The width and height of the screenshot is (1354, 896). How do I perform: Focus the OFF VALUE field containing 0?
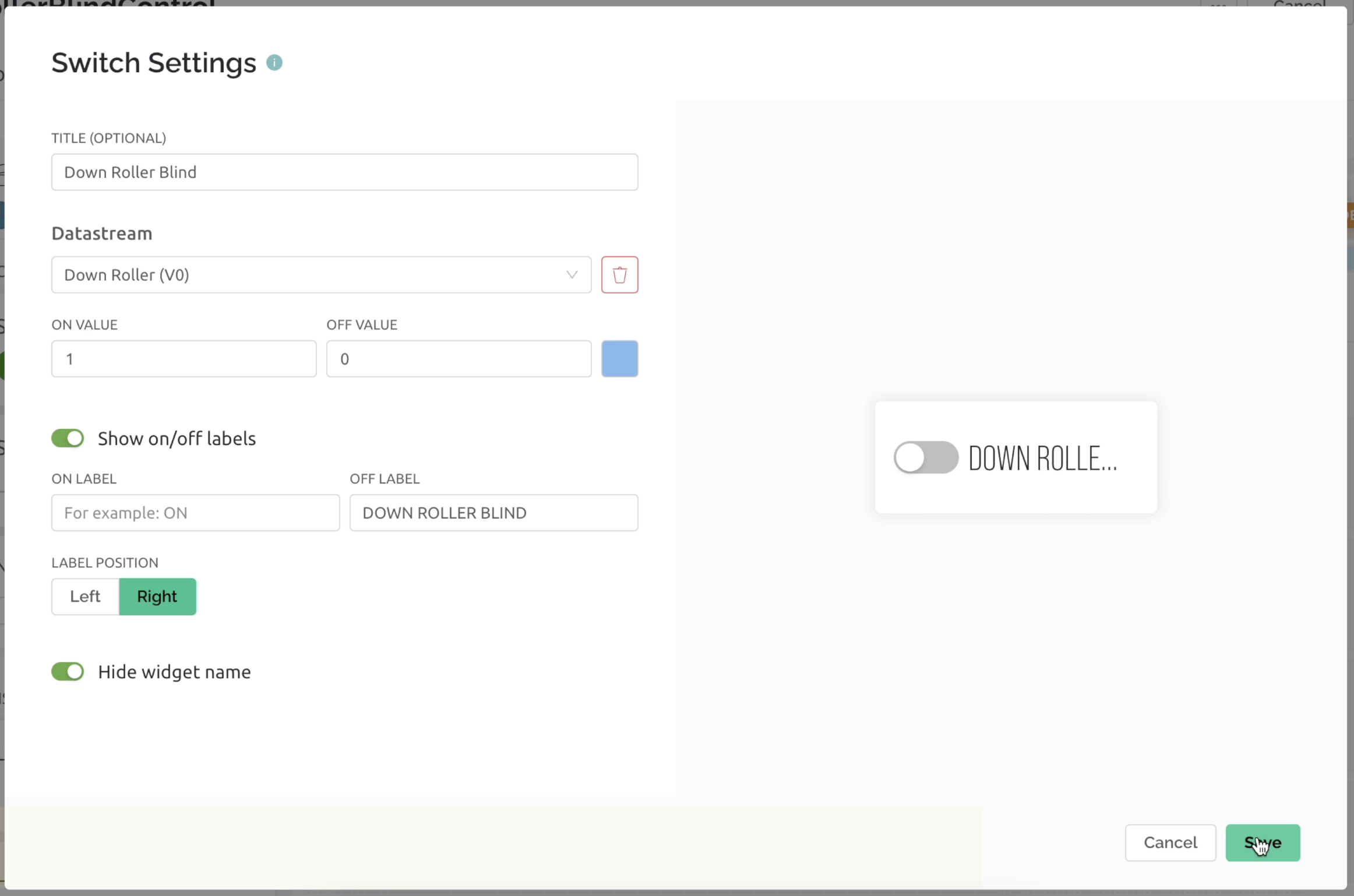(x=459, y=359)
